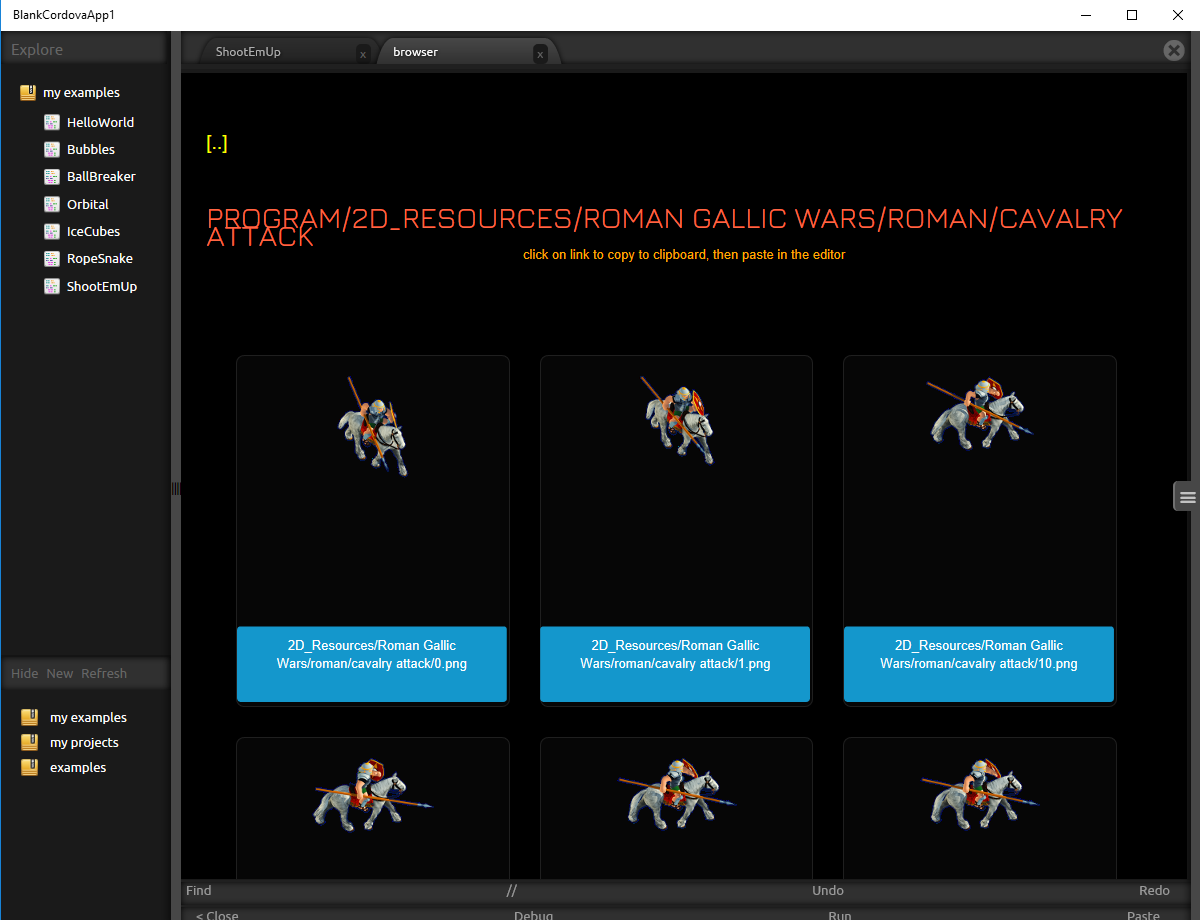
Task: Click the HelloWorld file icon
Action: (x=52, y=122)
